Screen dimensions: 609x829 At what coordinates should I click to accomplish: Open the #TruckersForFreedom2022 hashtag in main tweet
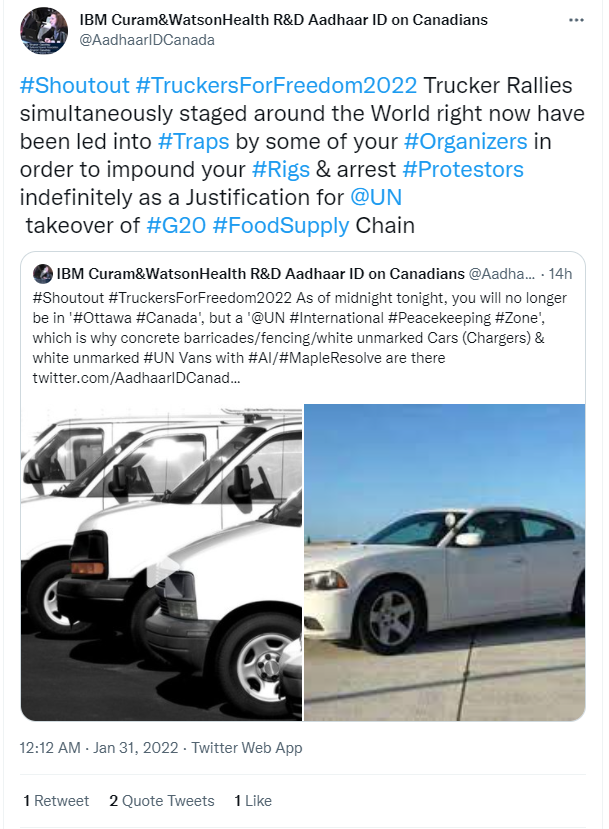coord(276,86)
